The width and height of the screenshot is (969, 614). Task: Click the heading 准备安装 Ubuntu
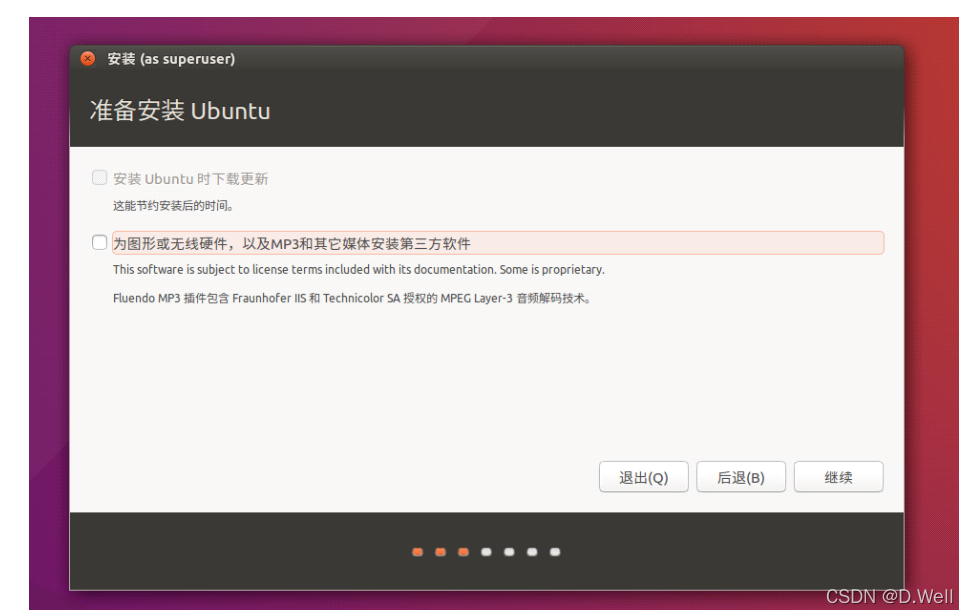[180, 111]
